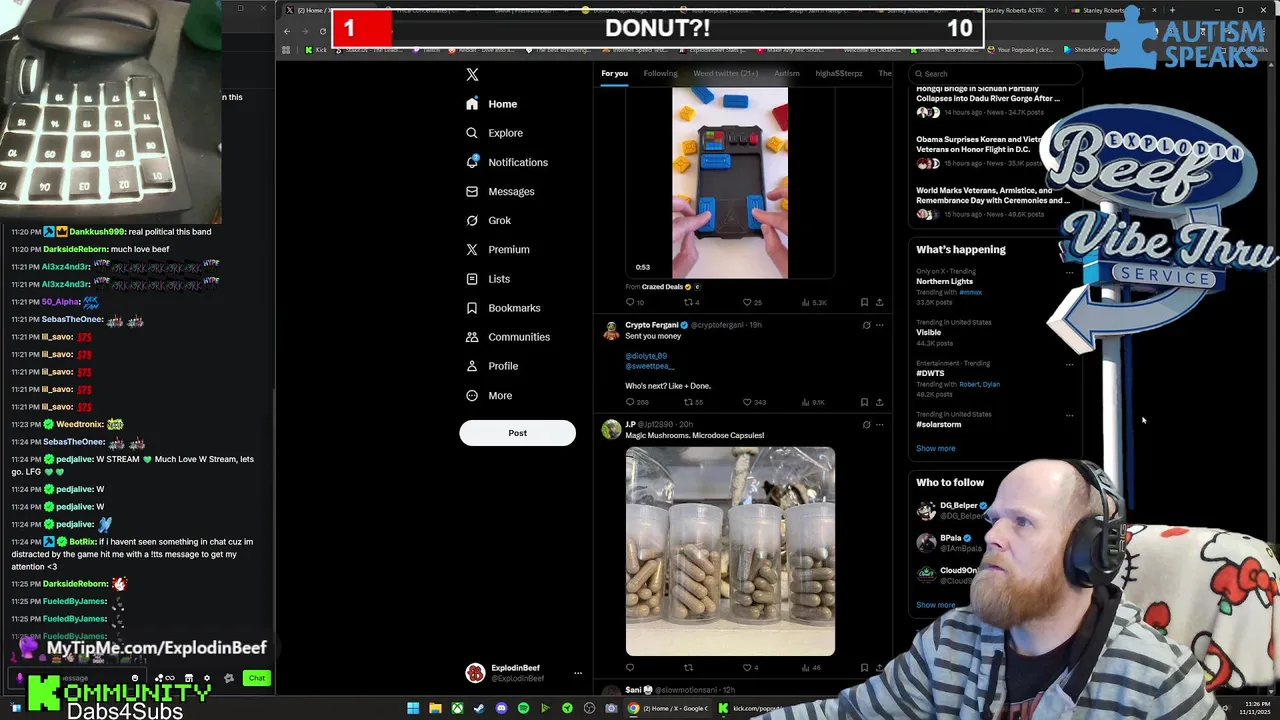Switch to the Following tab

tap(660, 73)
